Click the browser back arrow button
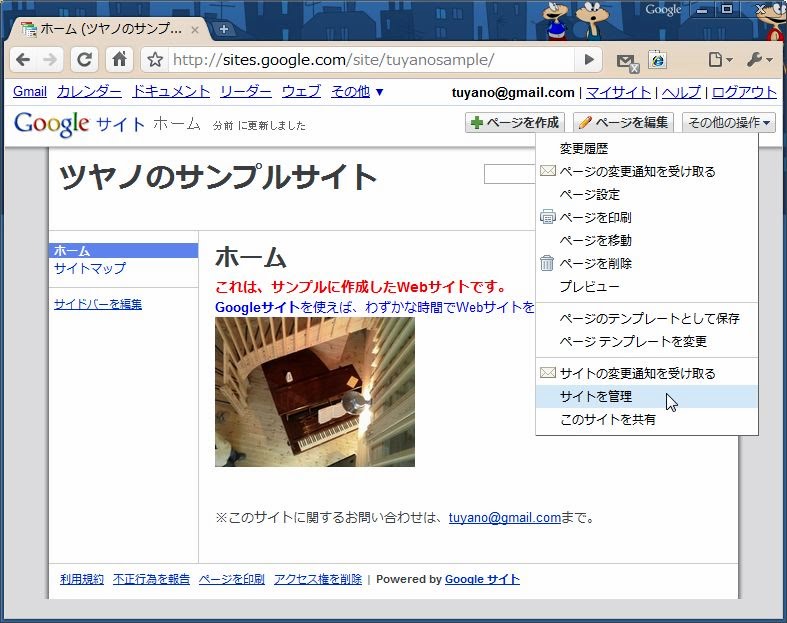The height and width of the screenshot is (623, 787). pyautogui.click(x=23, y=60)
